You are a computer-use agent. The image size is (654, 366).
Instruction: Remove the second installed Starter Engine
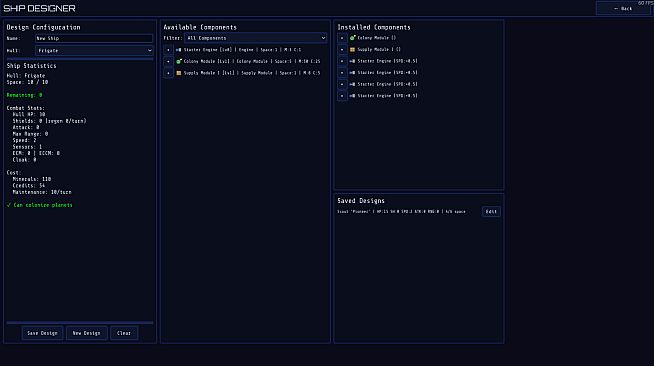342,73
